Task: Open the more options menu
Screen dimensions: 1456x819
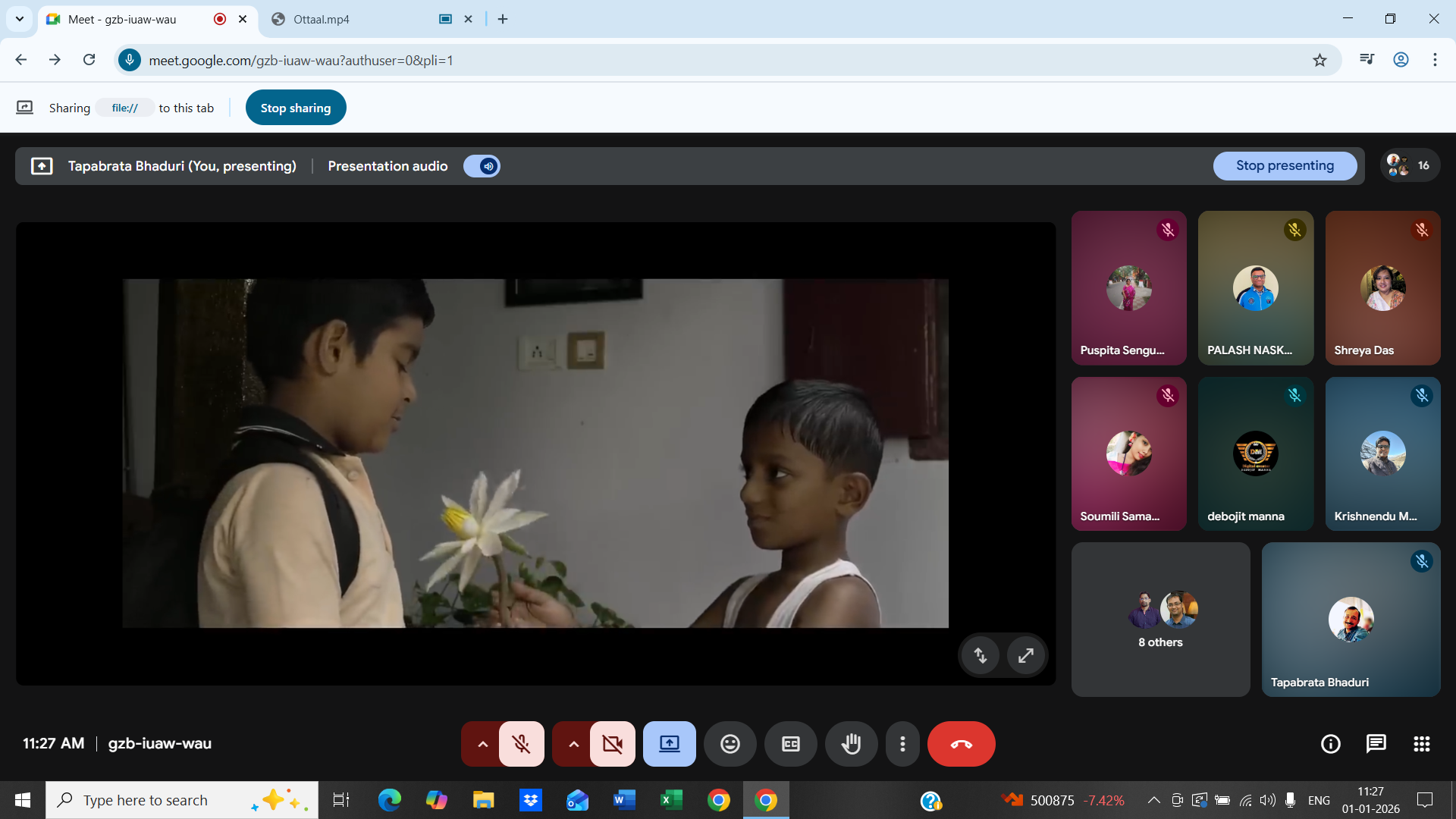Action: (x=902, y=744)
